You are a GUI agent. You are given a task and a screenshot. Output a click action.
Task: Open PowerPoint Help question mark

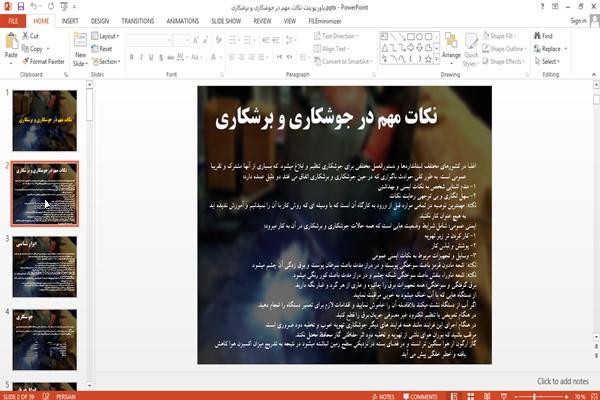click(x=542, y=7)
